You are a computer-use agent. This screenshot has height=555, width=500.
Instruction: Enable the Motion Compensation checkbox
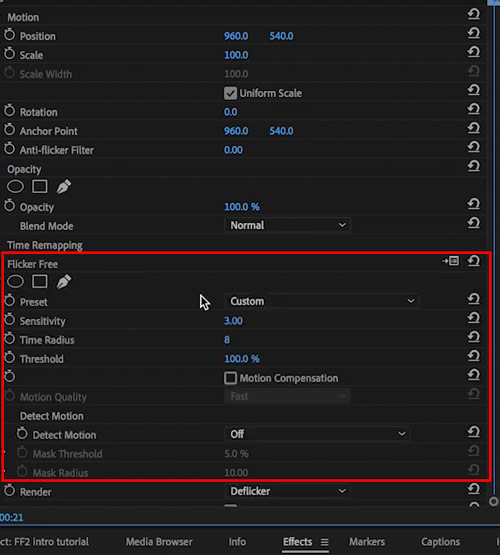tap(230, 378)
